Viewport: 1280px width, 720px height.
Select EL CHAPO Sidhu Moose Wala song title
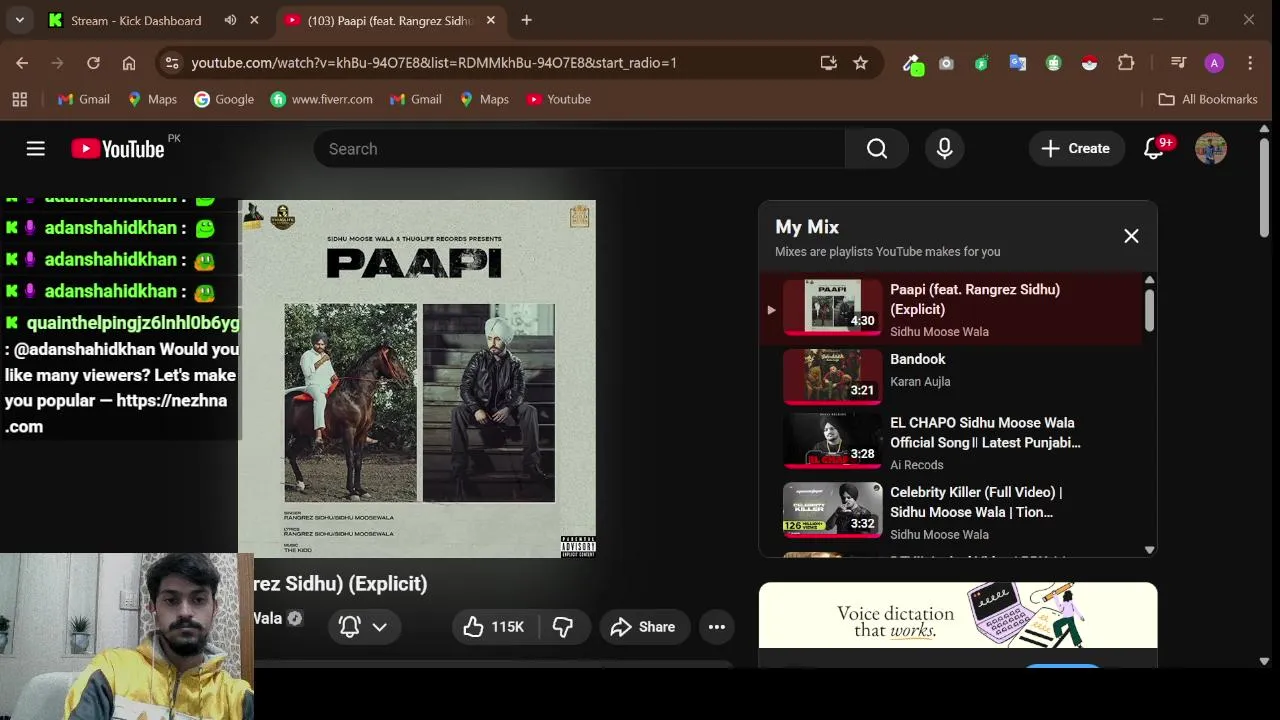984,432
